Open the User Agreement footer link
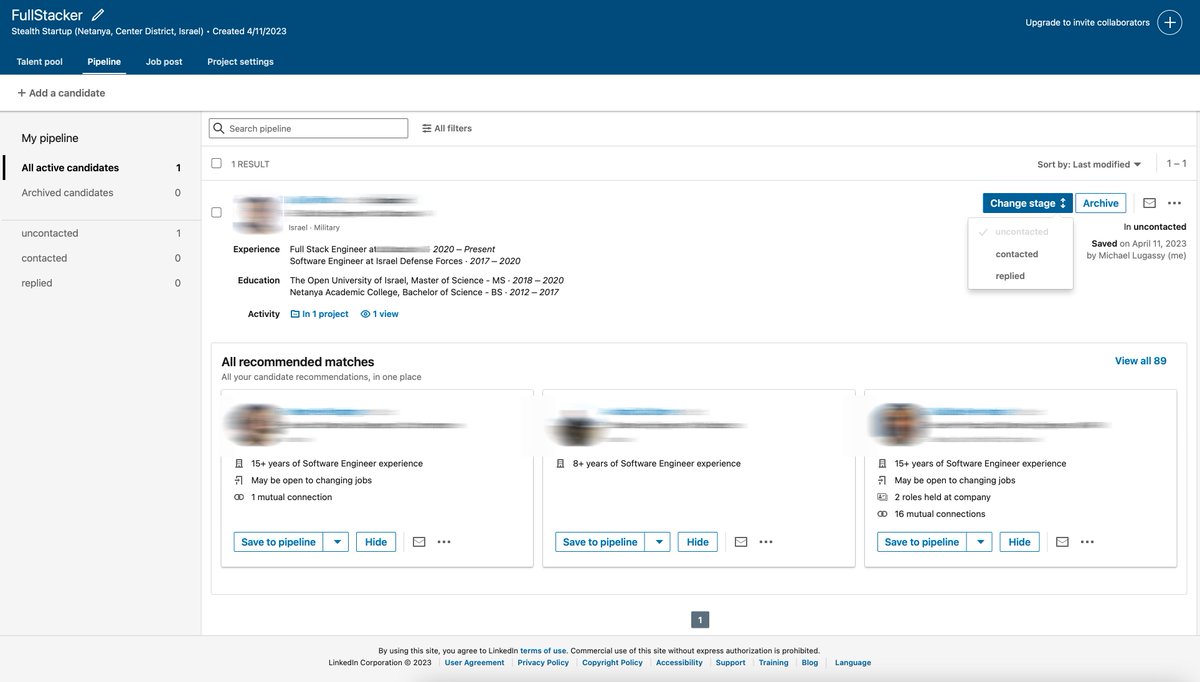1200x682 pixels. click(475, 662)
